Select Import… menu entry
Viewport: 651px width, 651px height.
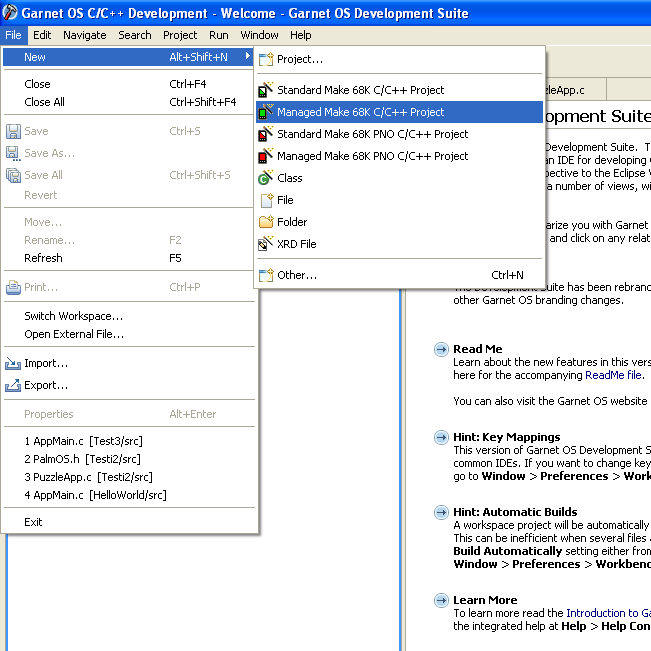tap(128, 363)
